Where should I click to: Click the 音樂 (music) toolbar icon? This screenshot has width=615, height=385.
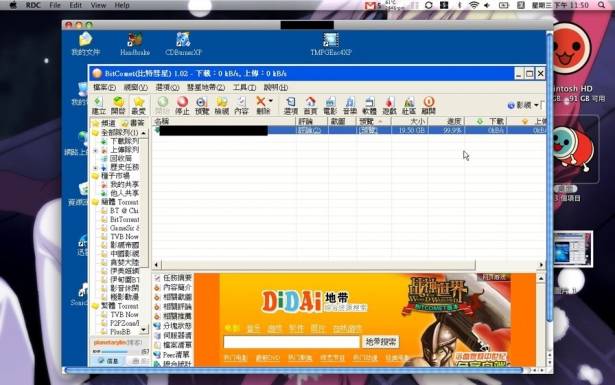pyautogui.click(x=350, y=105)
